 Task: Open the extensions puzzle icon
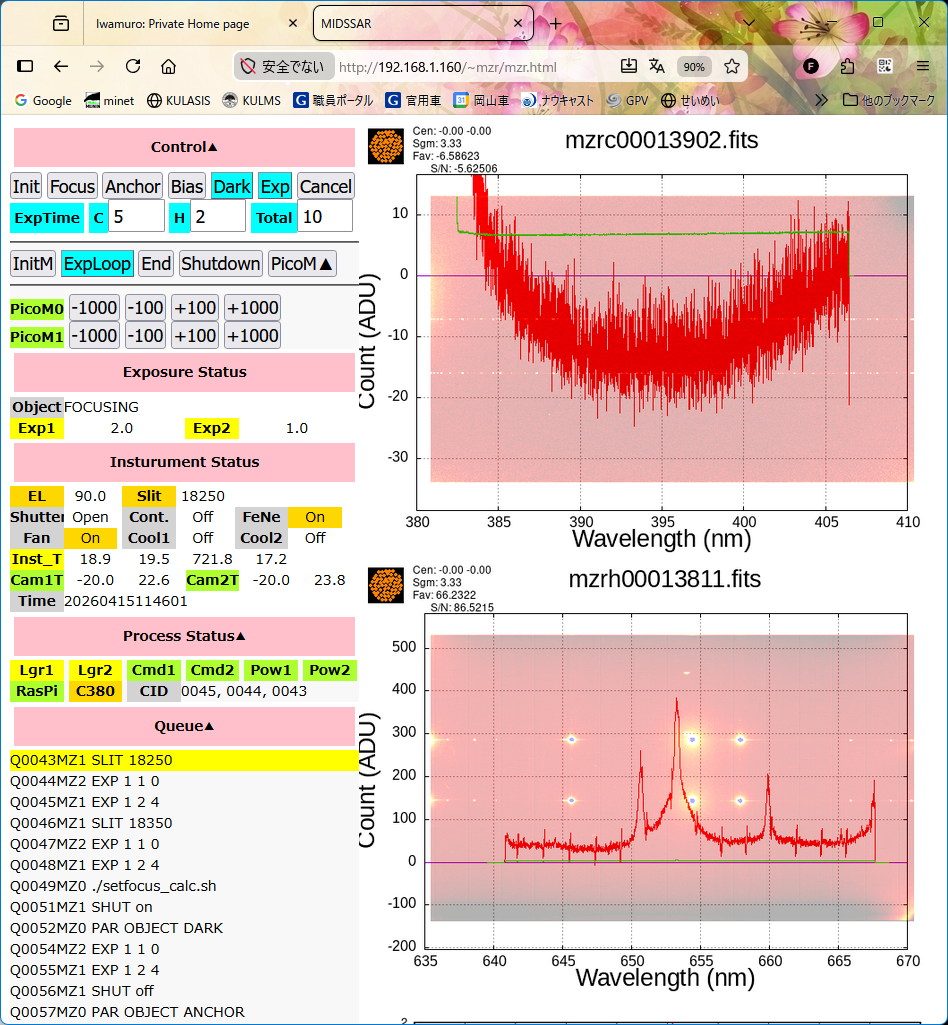(x=847, y=66)
